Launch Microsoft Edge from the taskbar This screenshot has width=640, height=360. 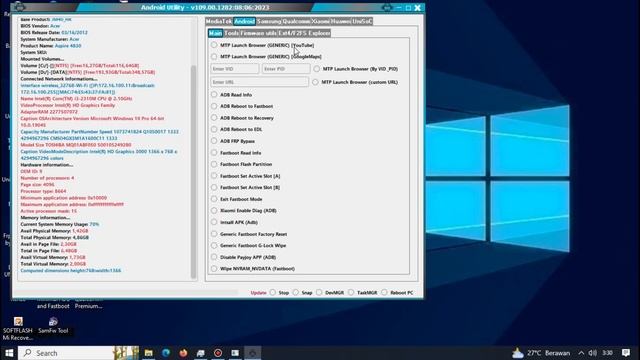(x=166, y=353)
